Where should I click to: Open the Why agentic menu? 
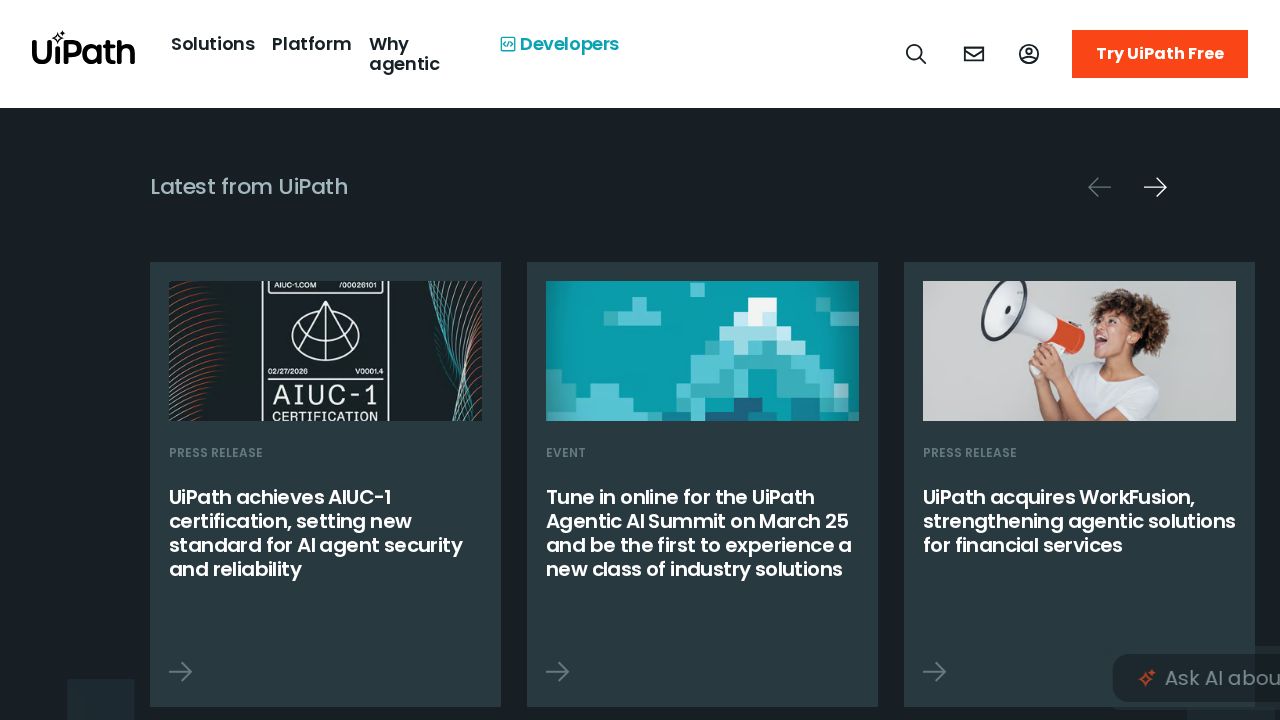pyautogui.click(x=404, y=54)
